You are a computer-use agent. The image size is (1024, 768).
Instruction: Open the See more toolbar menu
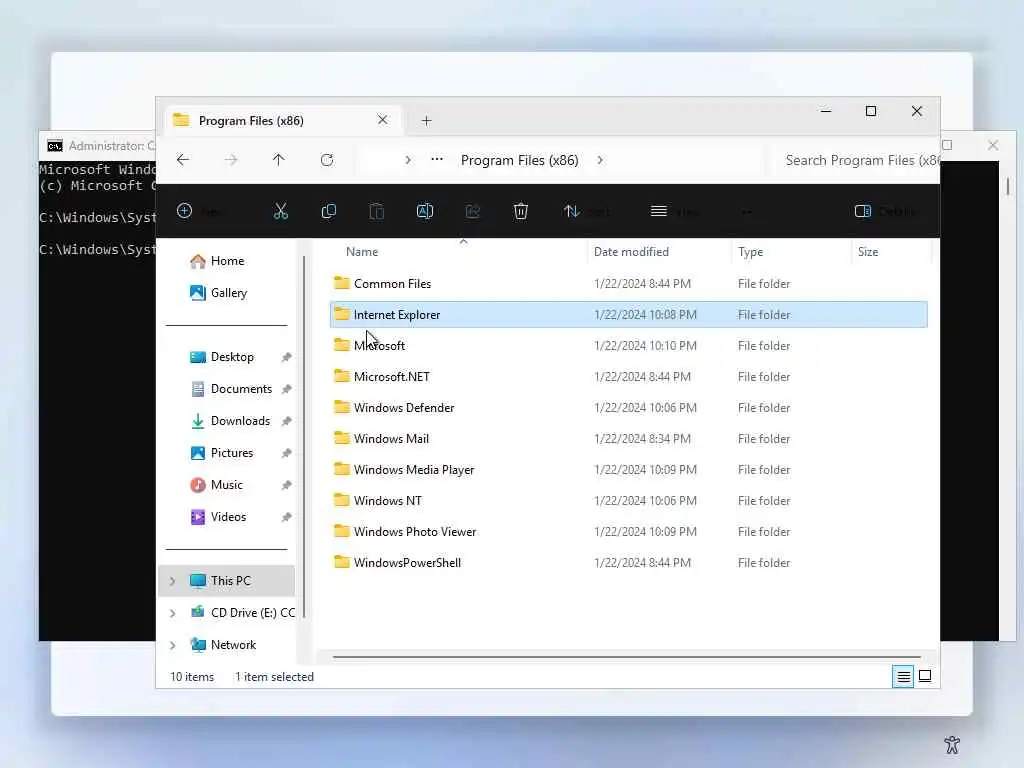747,211
